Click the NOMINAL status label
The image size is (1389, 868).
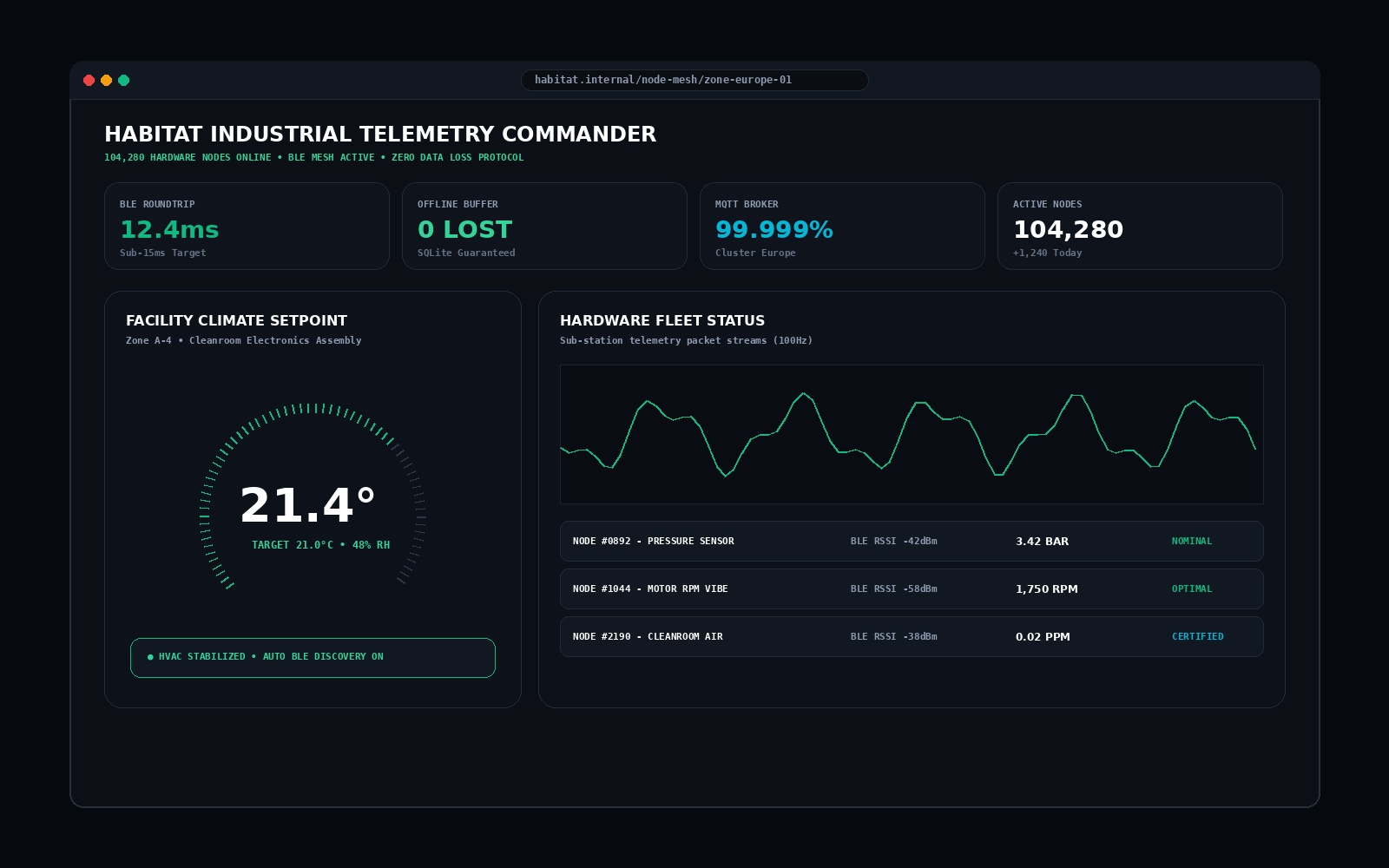pos(1192,542)
